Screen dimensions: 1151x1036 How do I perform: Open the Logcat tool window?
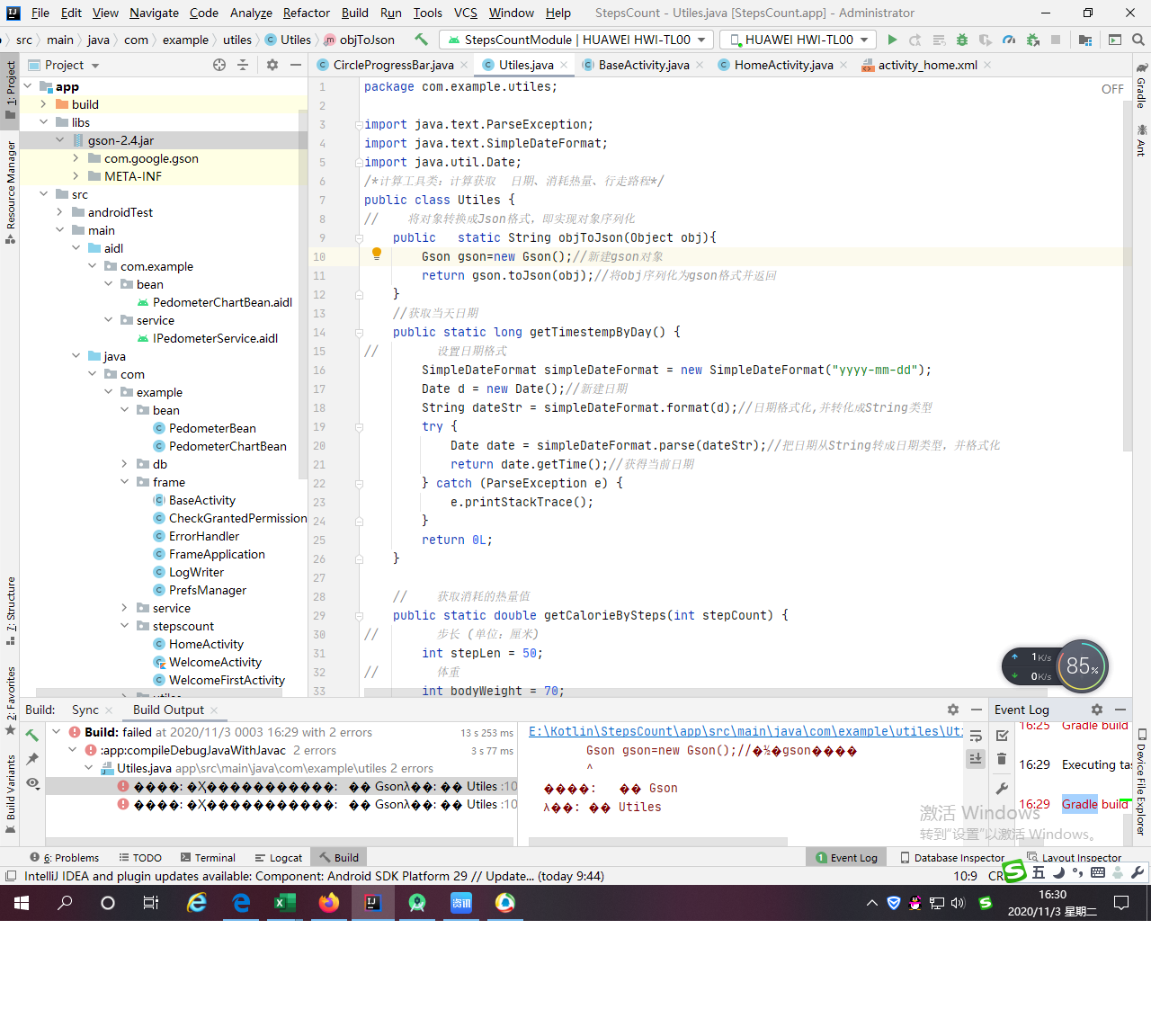click(x=279, y=858)
